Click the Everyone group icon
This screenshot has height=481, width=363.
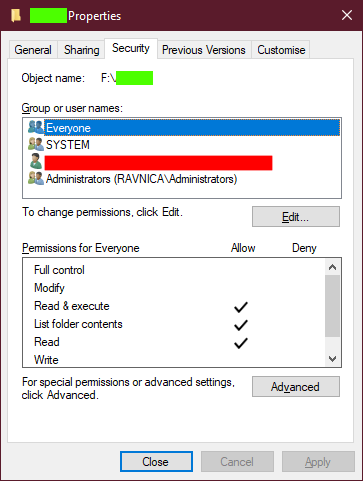(36, 127)
